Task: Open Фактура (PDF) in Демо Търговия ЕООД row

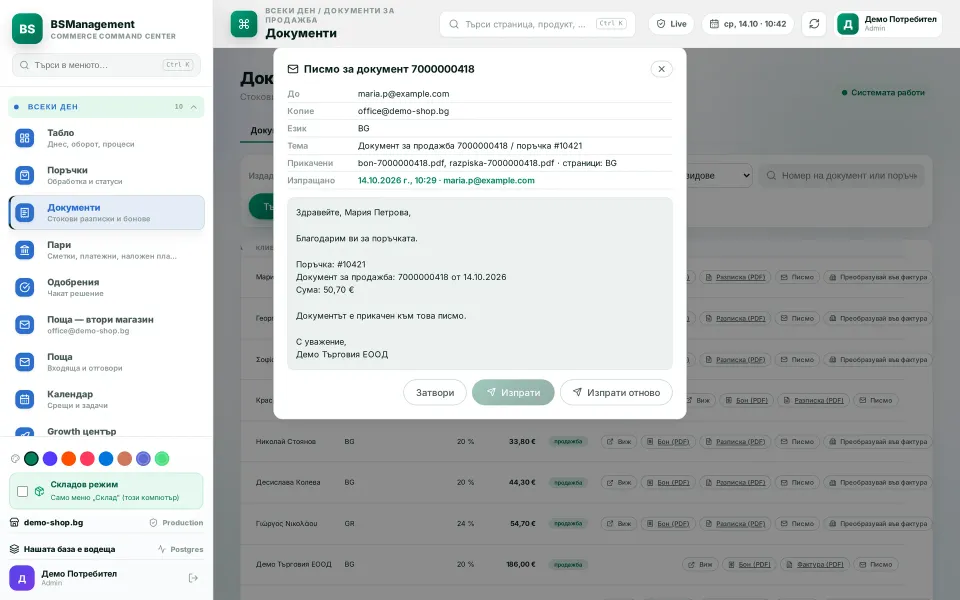Action: (x=814, y=564)
